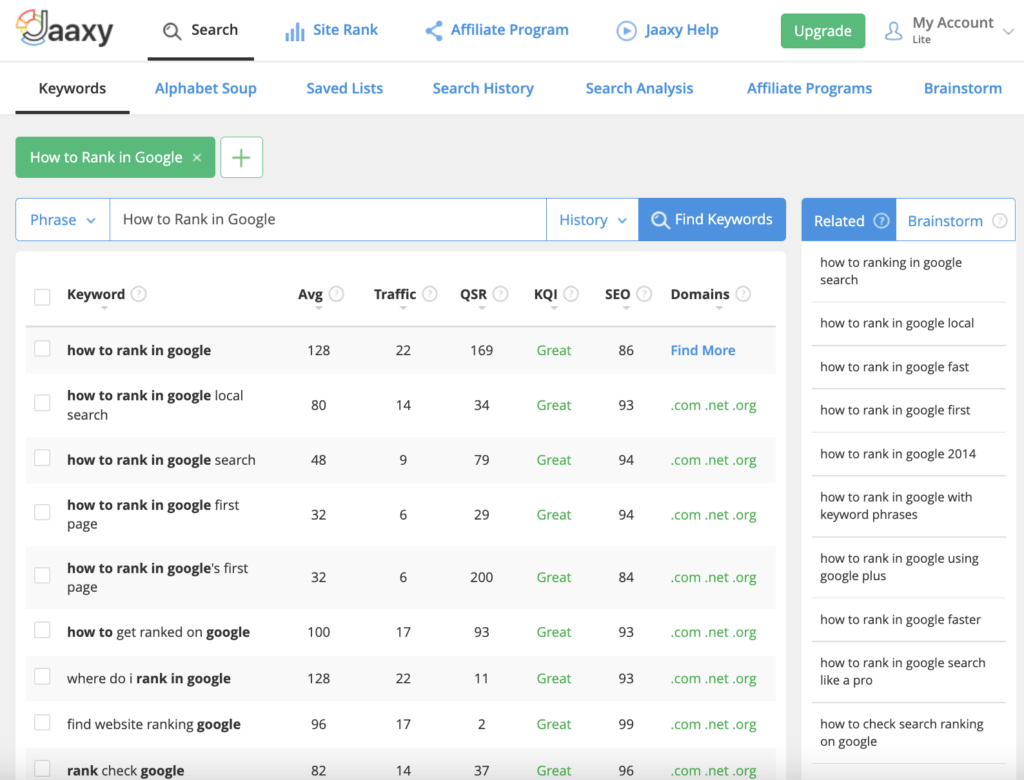Screen dimensions: 1024x780
Task: Select related 'how to rank in google using google plus'
Action: 899,567
